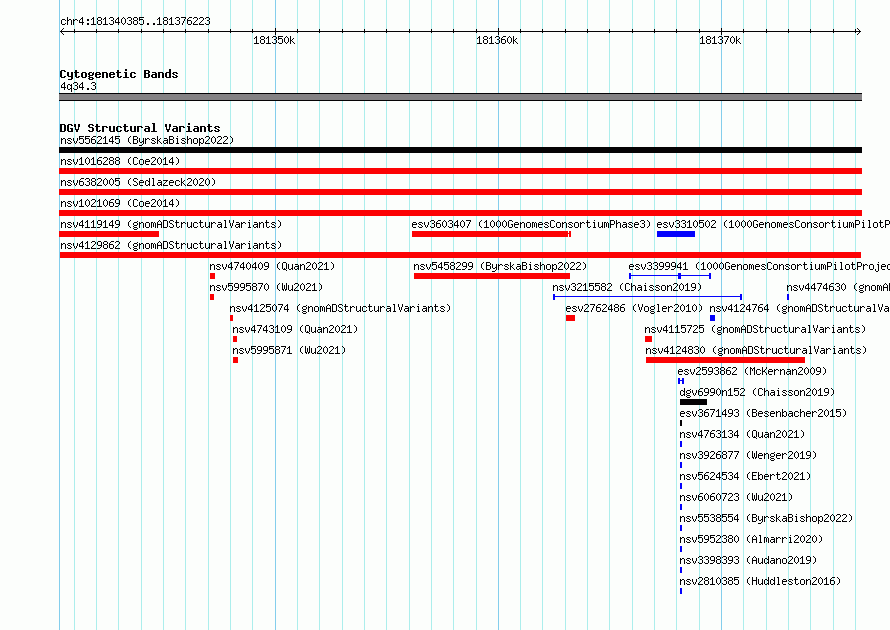Screen dimensions: 890x630
Task: Open nsv1021069 (Coe2014) variant label
Action: click(120, 203)
